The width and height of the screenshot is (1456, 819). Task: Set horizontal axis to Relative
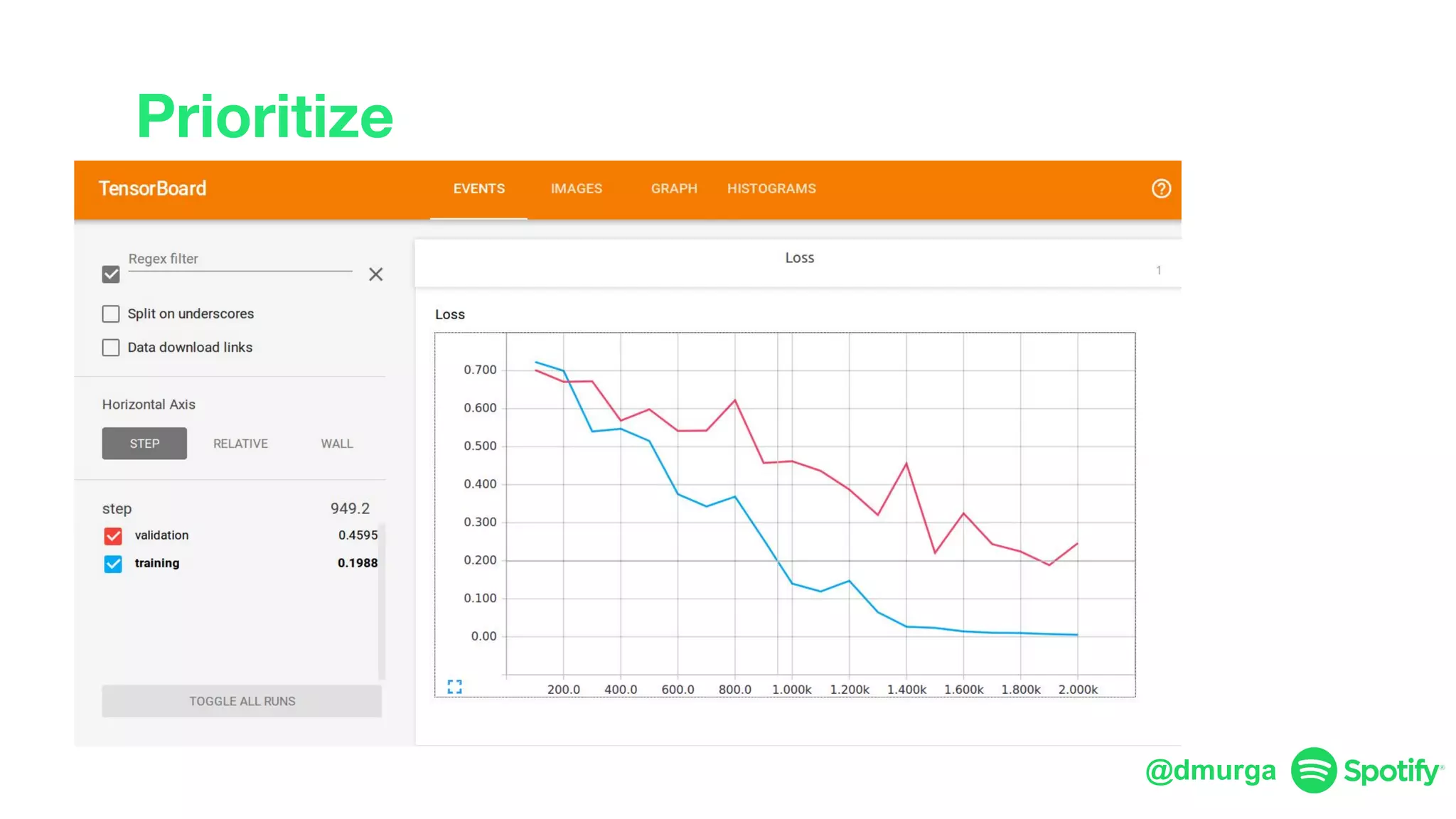point(240,444)
